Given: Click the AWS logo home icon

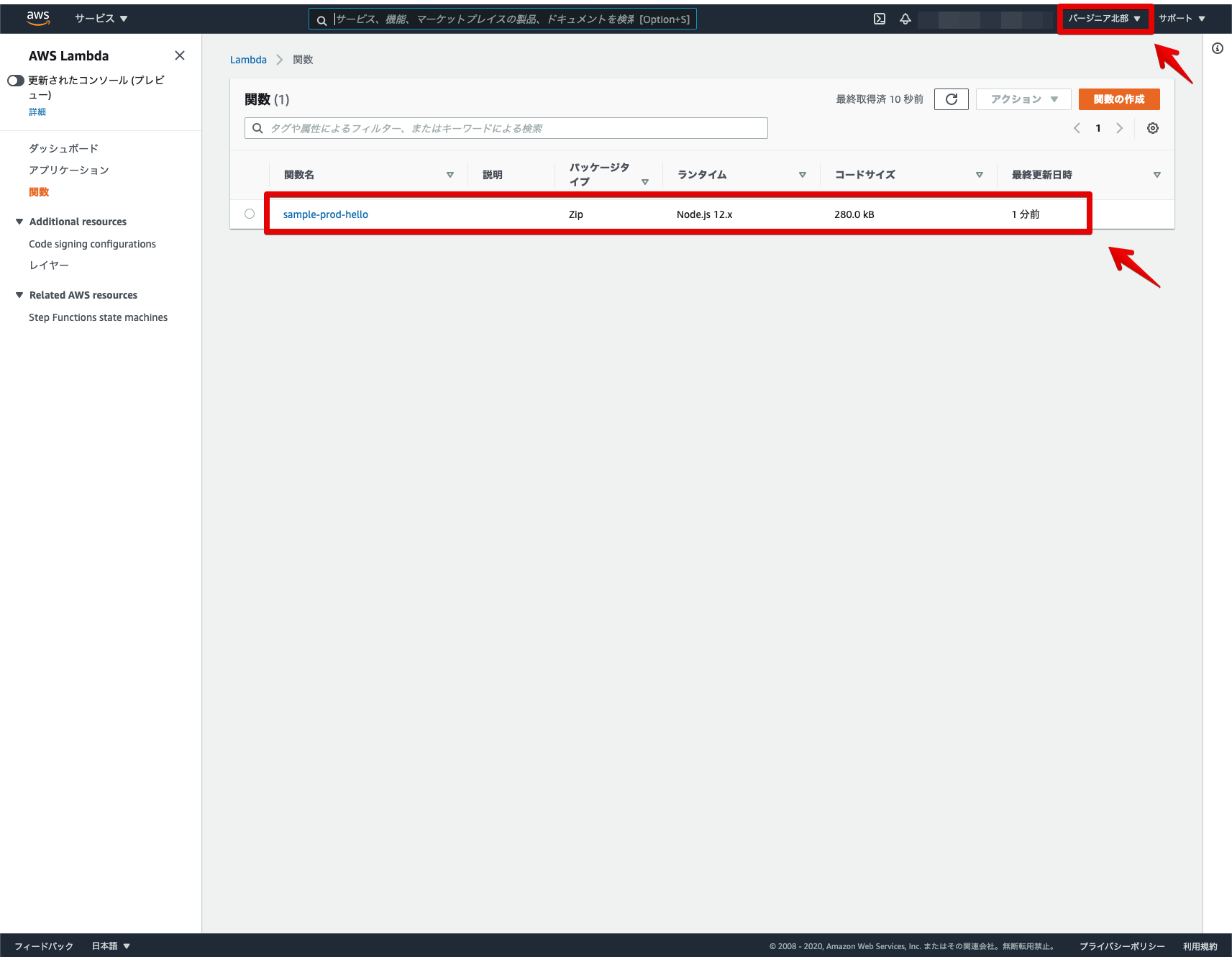Looking at the screenshot, I should click(x=38, y=18).
